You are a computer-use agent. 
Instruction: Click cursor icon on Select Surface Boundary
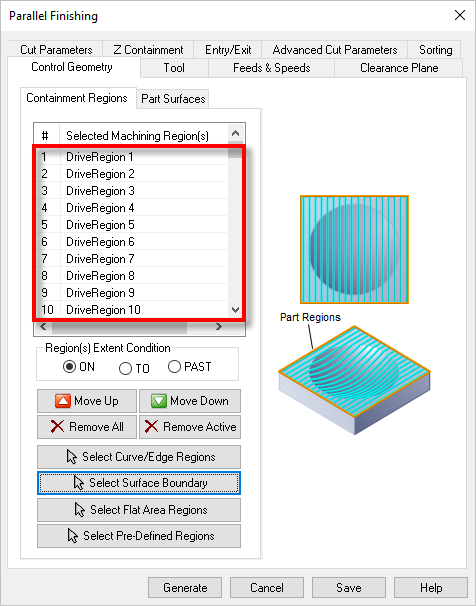point(79,483)
